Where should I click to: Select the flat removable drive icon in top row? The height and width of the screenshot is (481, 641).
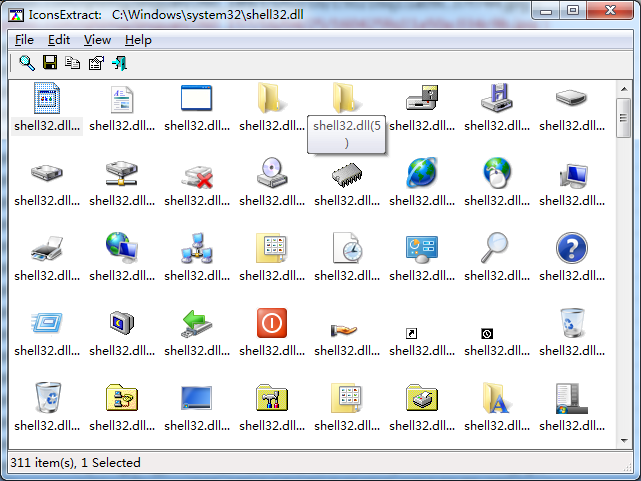572,98
